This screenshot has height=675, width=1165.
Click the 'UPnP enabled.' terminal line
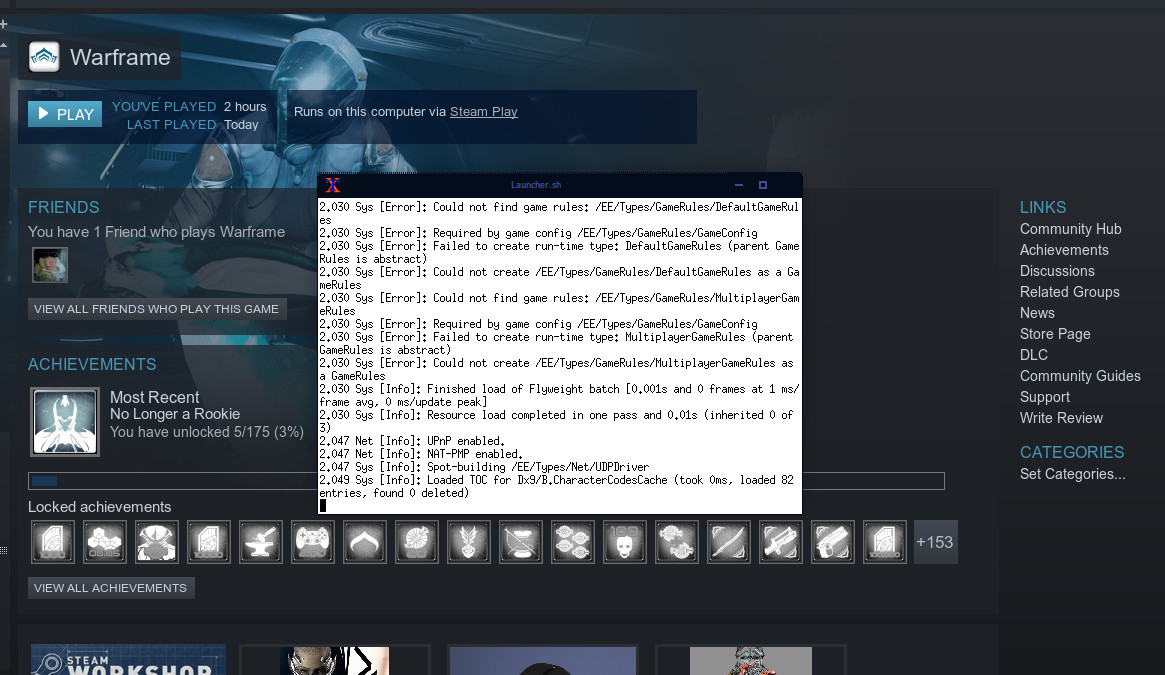click(412, 441)
